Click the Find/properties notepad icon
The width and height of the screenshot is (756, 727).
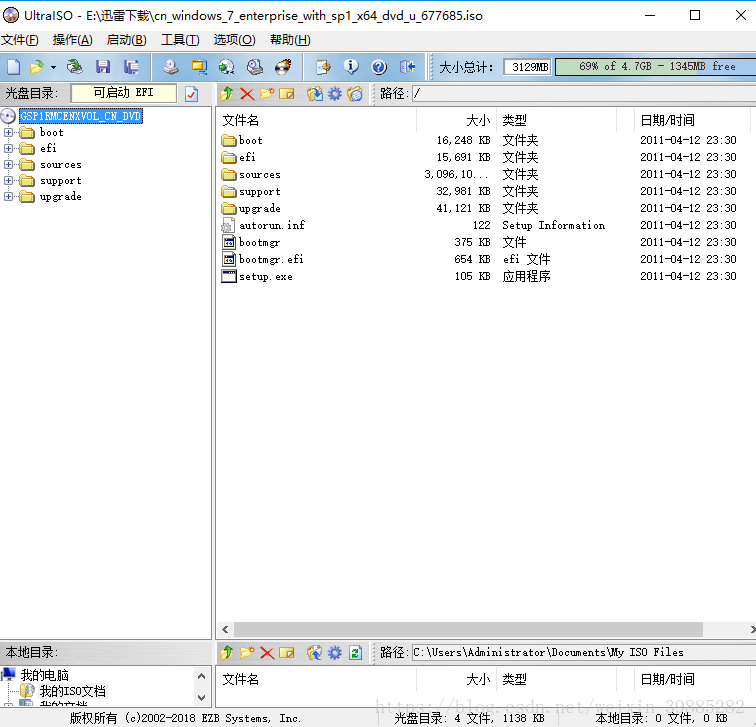tap(323, 67)
